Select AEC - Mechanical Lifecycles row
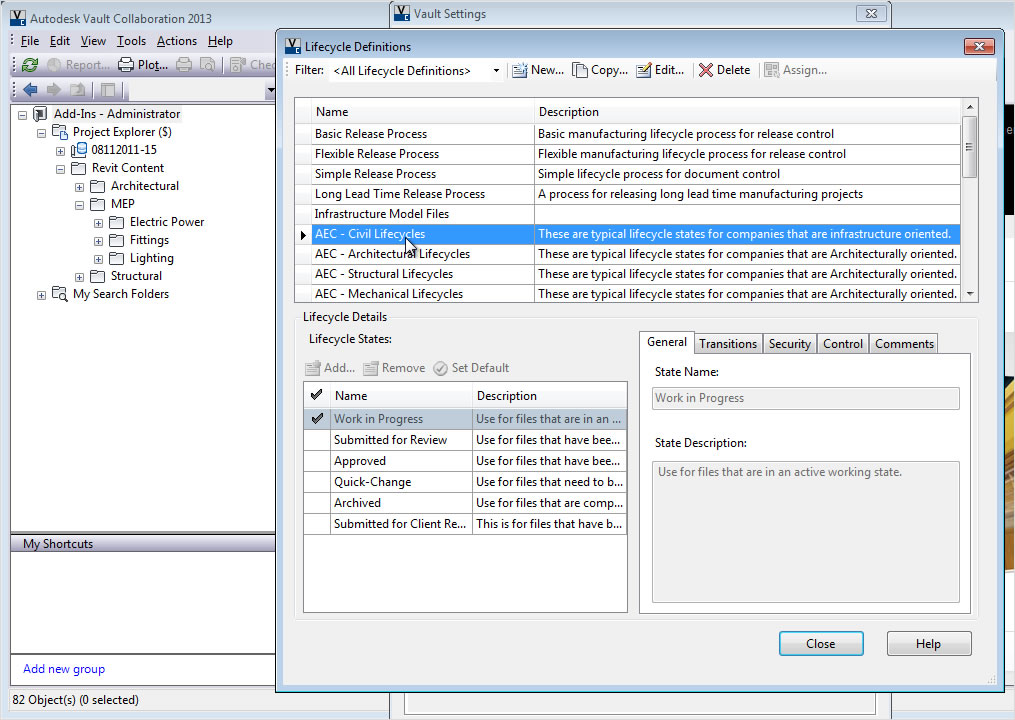Viewport: 1015px width, 720px height. (627, 294)
